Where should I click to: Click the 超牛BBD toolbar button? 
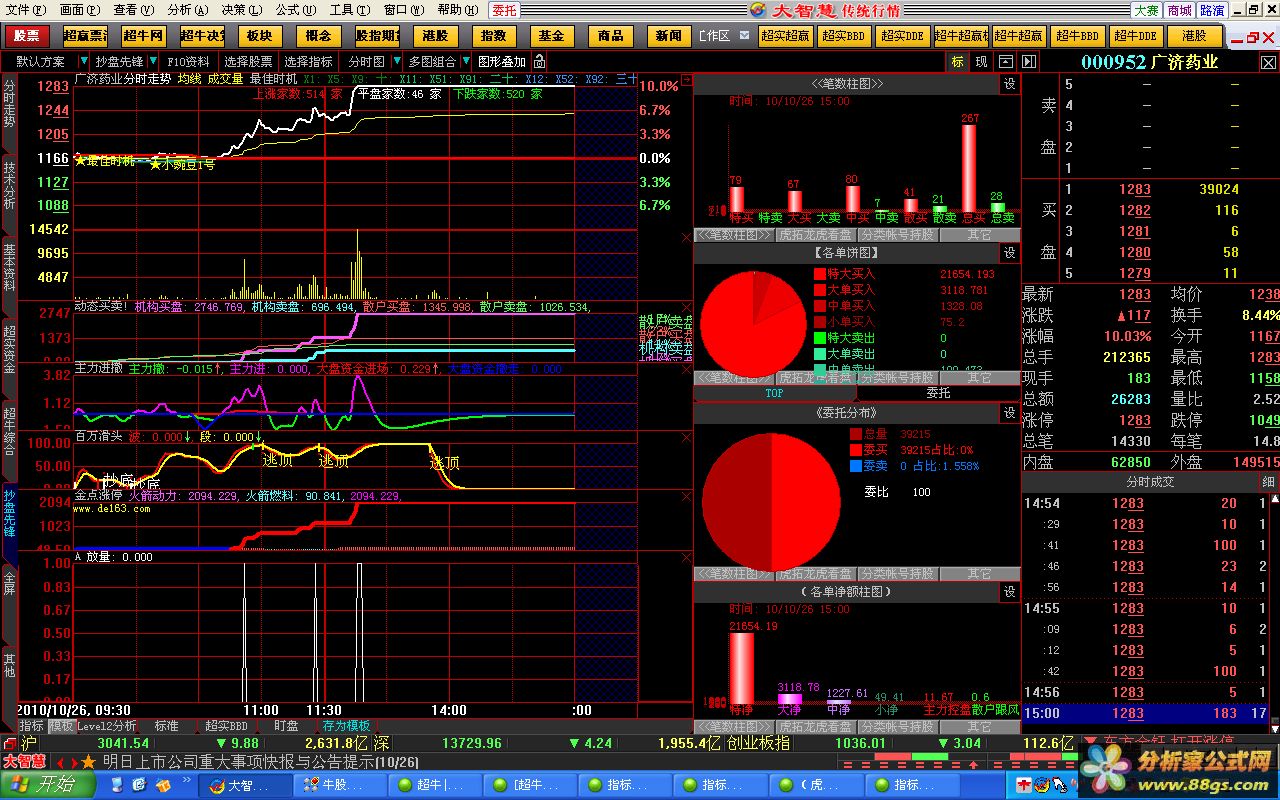[x=1078, y=36]
